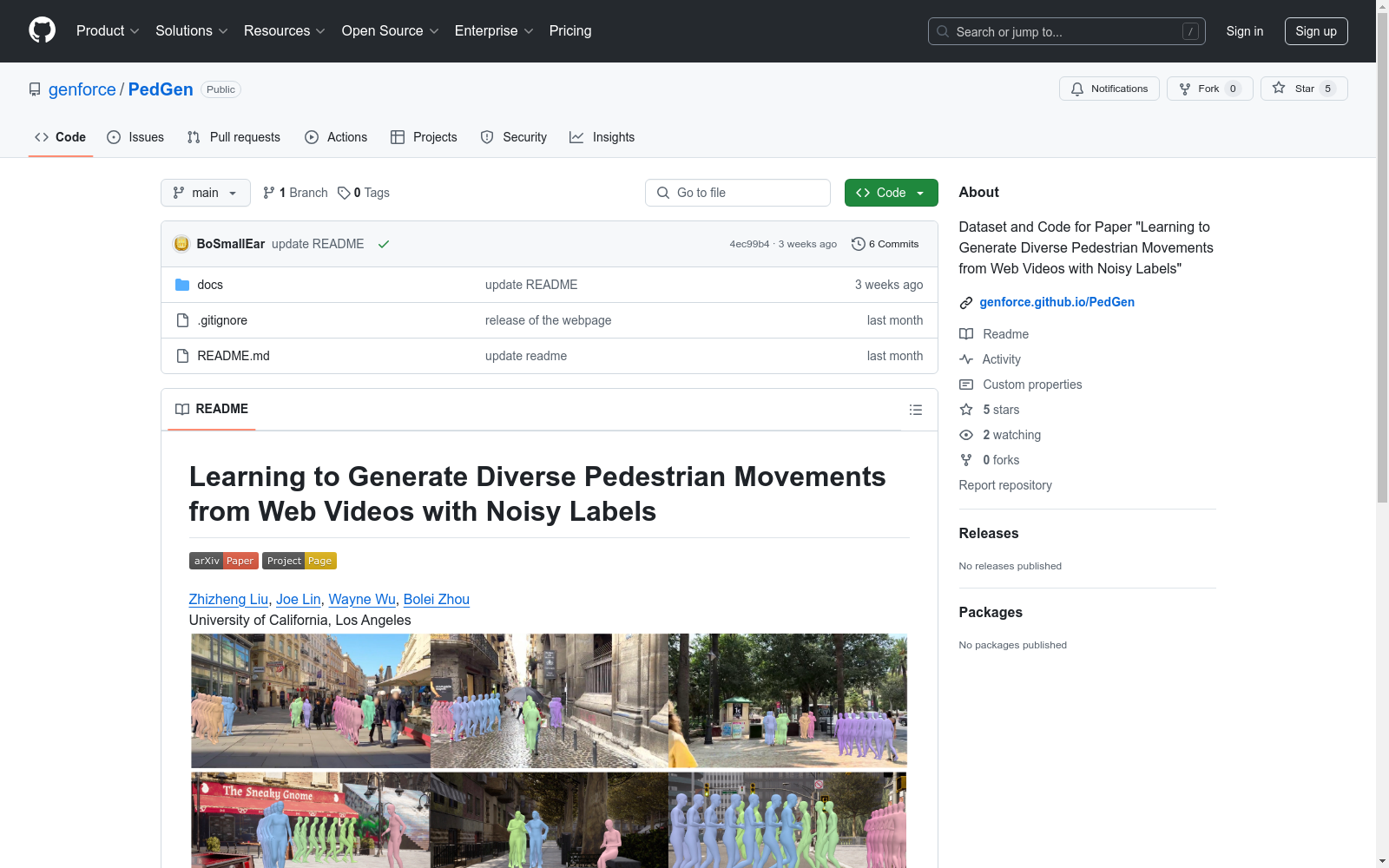The width and height of the screenshot is (1389, 868).
Task: Click the GitHub logo icon
Action: coord(42,30)
